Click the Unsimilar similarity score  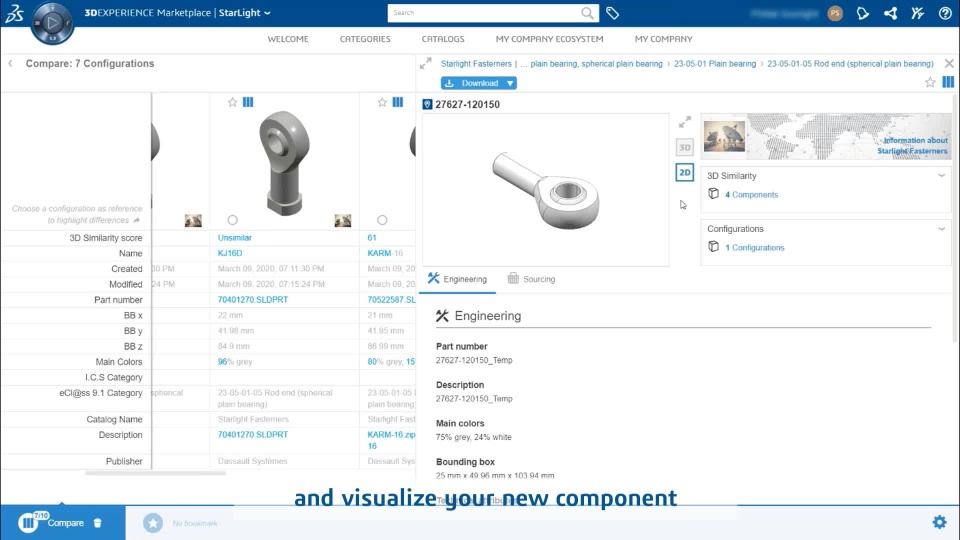pos(234,238)
